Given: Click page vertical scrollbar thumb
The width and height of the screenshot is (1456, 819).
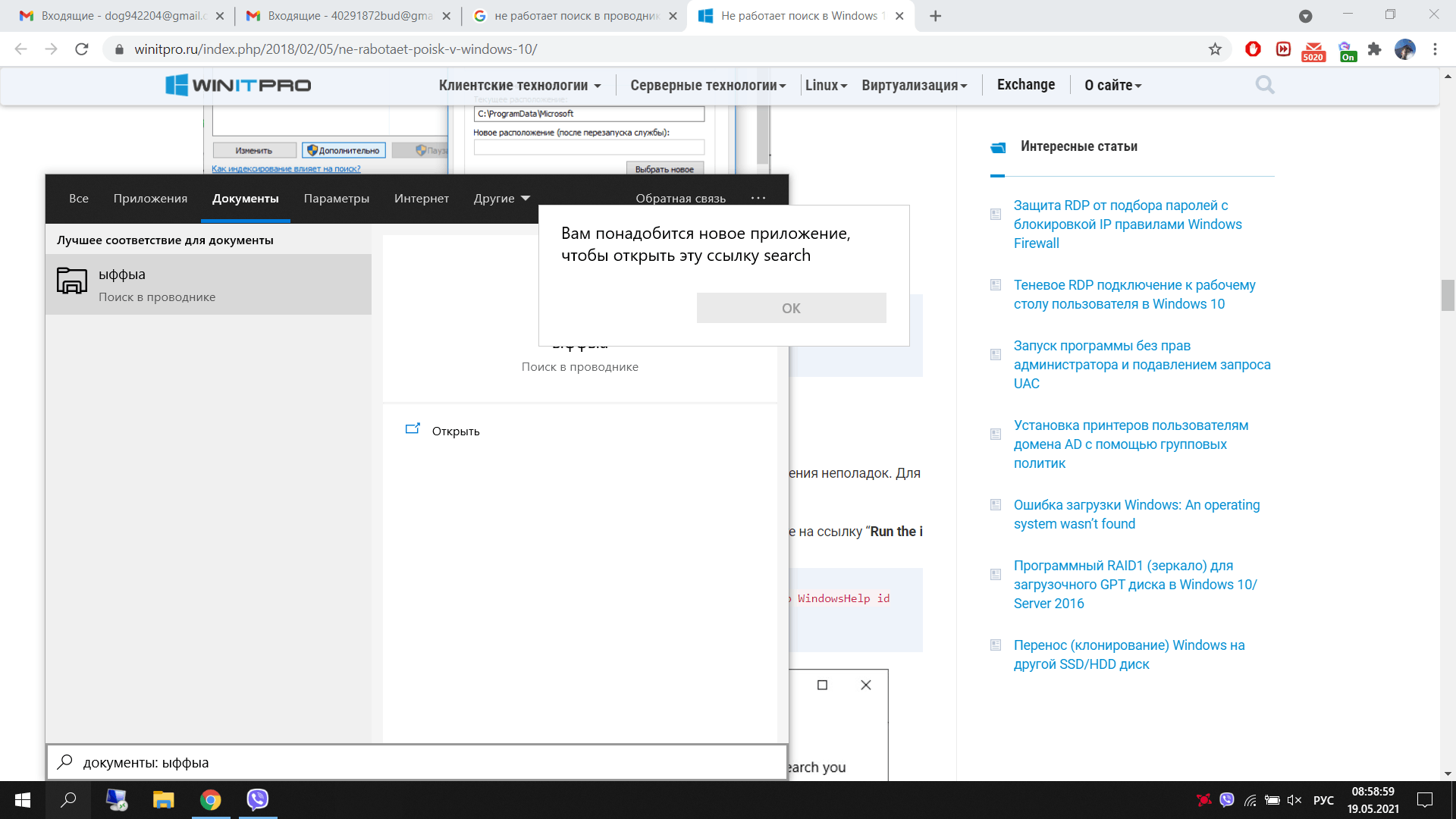Looking at the screenshot, I should click(x=1448, y=295).
